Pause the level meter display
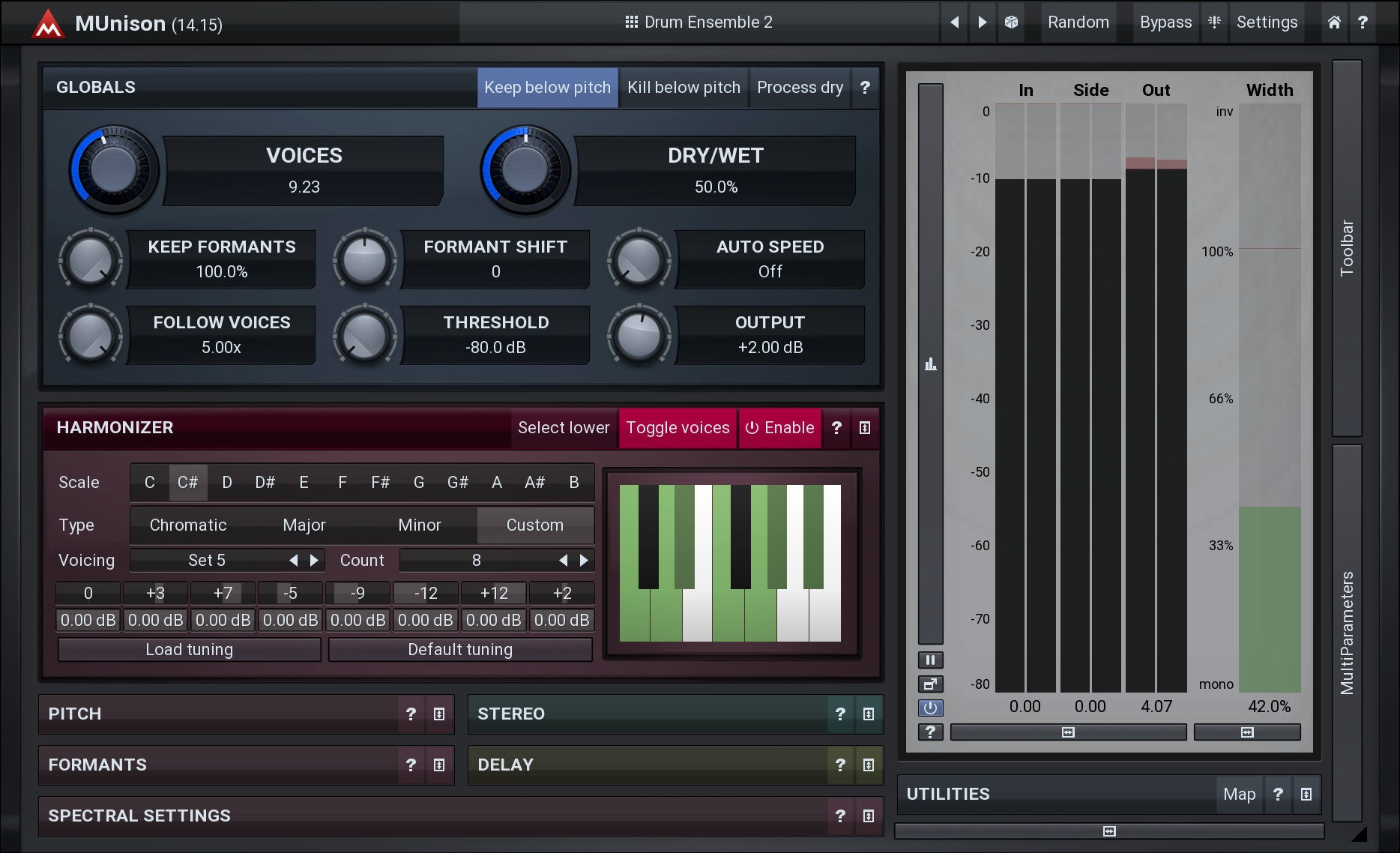The height and width of the screenshot is (853, 1400). 930,660
